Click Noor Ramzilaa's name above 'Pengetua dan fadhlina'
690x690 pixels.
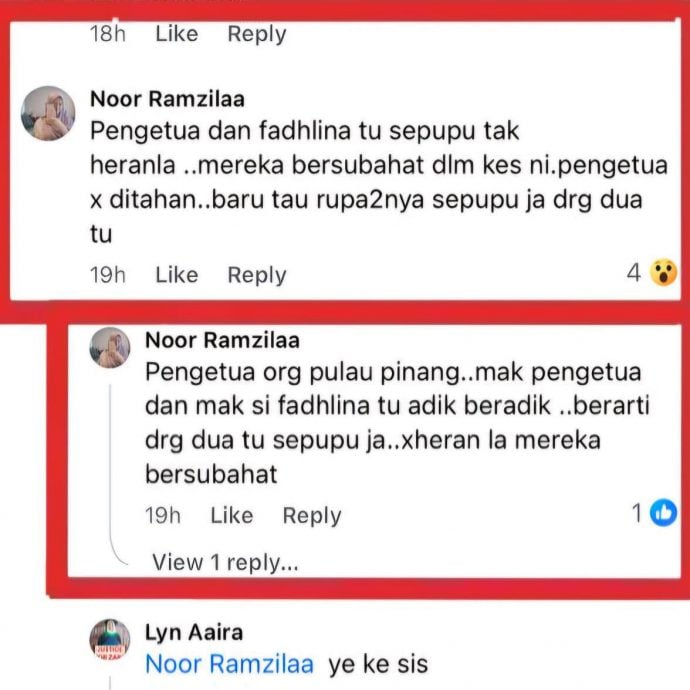click(x=167, y=99)
